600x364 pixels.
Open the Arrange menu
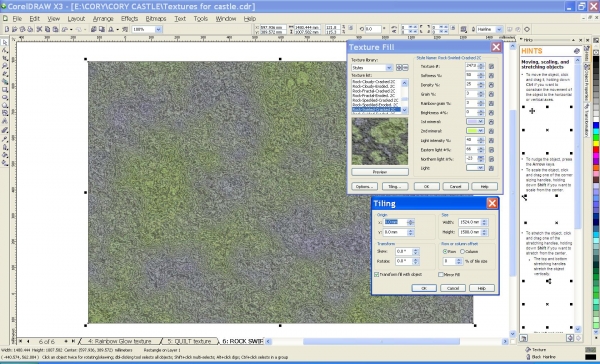click(103, 18)
